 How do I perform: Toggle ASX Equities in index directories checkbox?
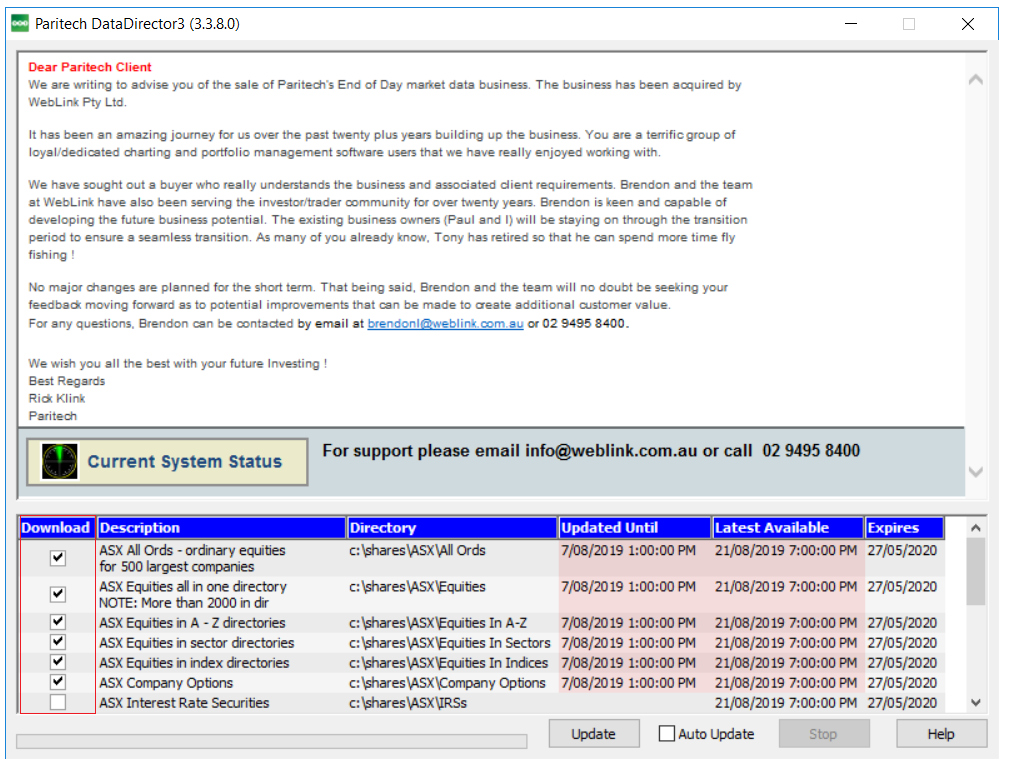[58, 662]
